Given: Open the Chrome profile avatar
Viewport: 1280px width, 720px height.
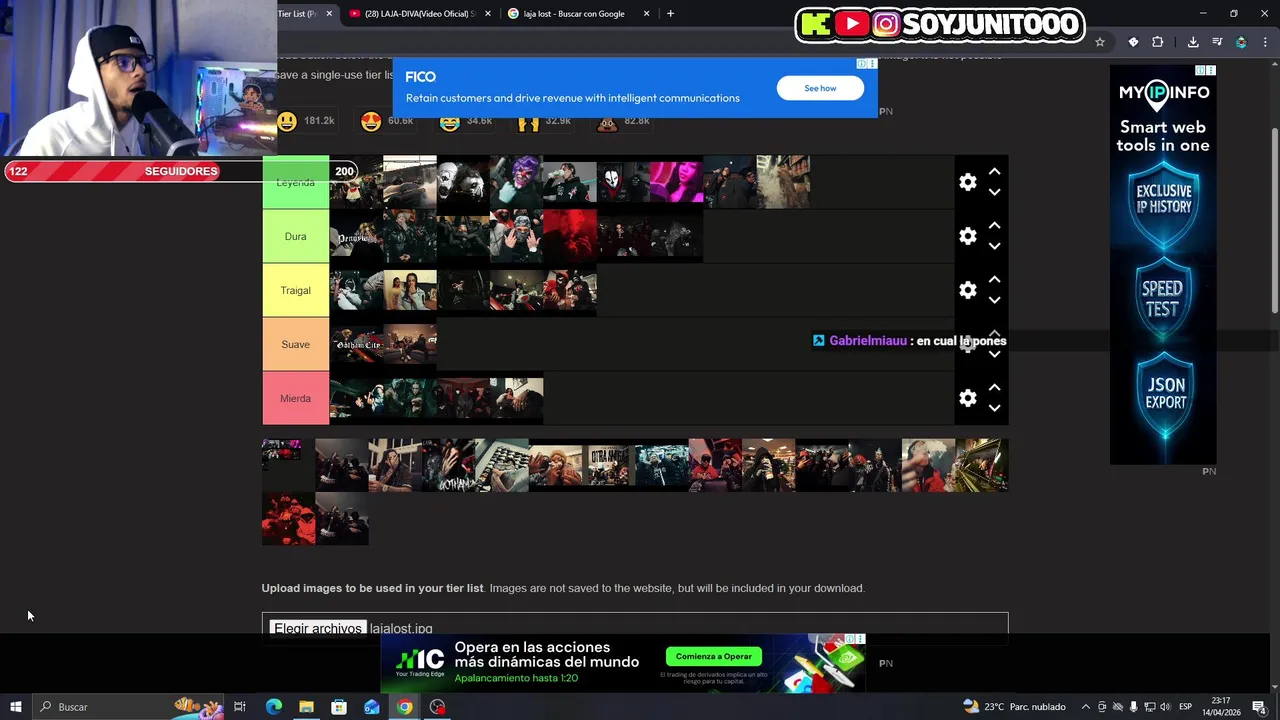Looking at the screenshot, I should point(1241,42).
